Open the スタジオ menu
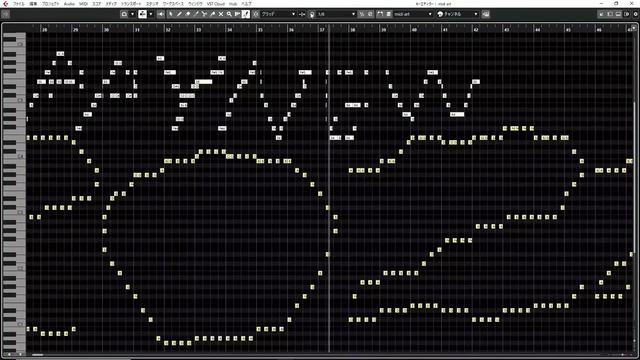 coord(152,4)
